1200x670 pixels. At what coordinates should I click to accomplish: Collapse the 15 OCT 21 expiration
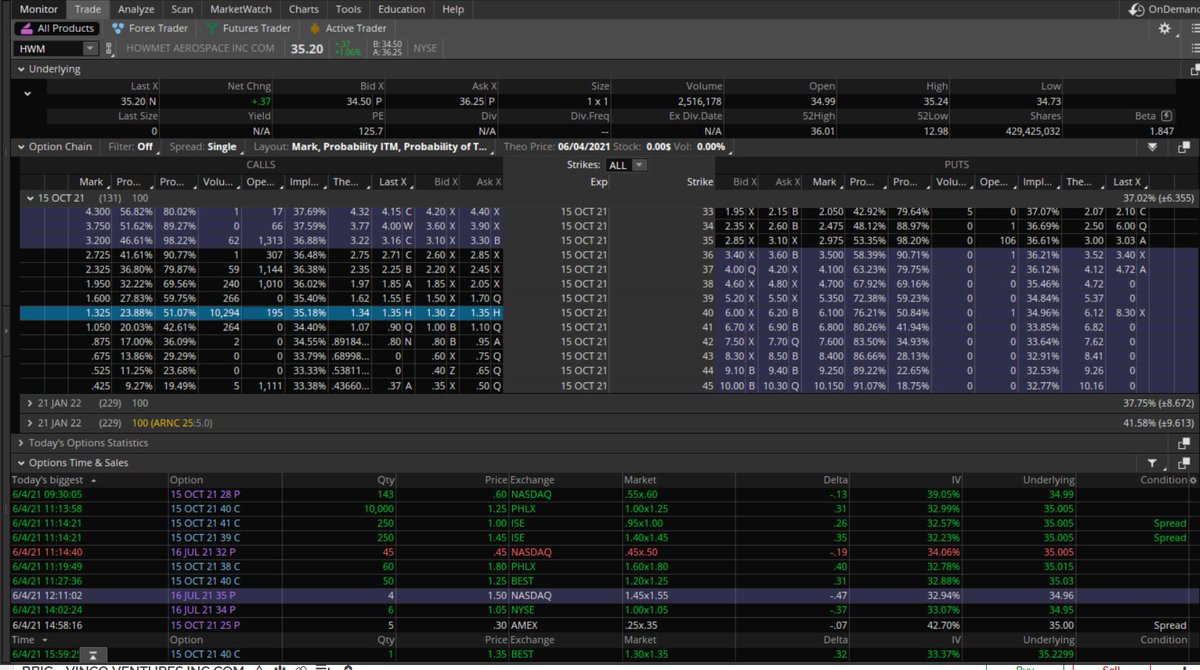(31, 198)
